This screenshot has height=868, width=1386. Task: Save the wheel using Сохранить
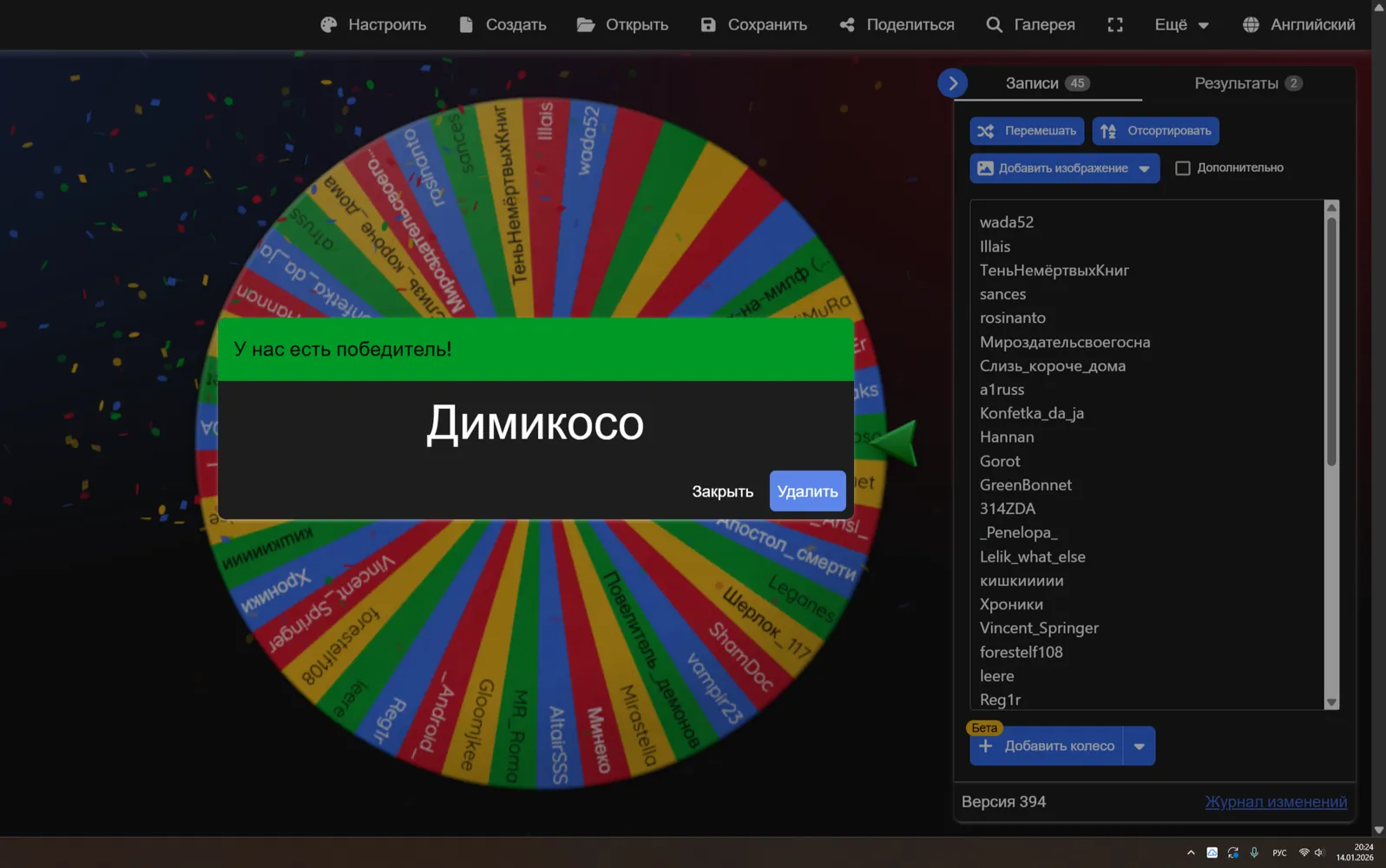pos(753,24)
